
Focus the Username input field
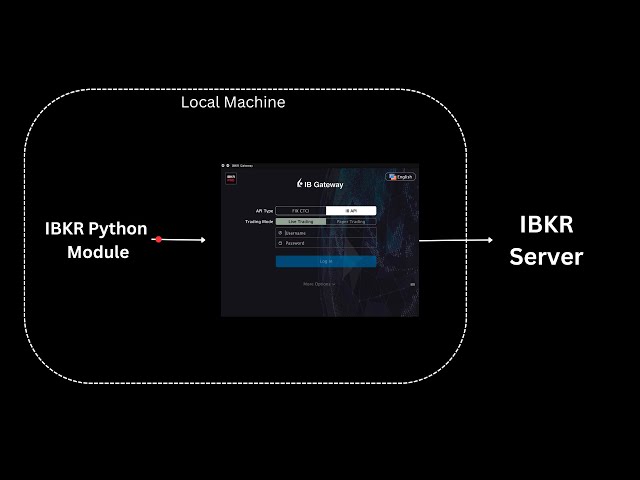(326, 233)
